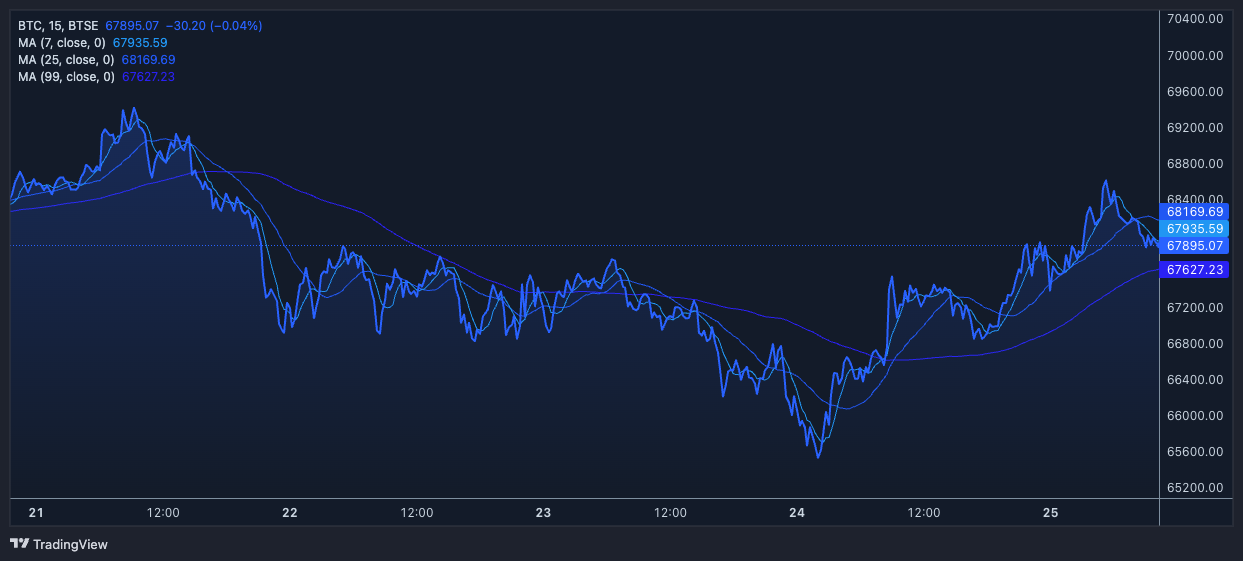Viewport: 1243px width, 561px height.
Task: Select the MA (25, close, 0) indicator legend
Action: [x=67, y=60]
